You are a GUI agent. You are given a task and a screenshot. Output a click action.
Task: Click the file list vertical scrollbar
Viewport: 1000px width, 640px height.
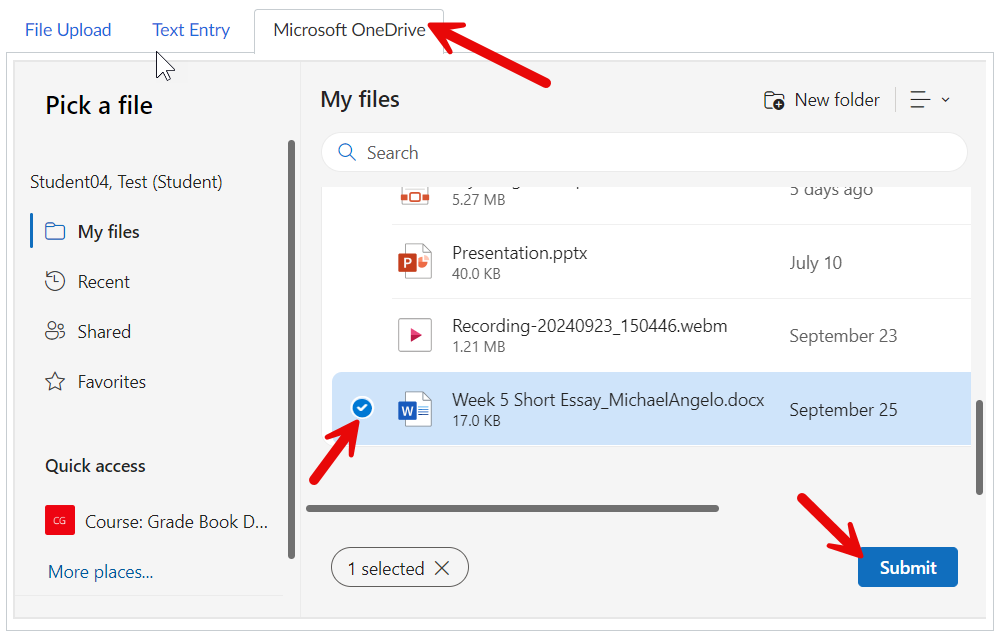pos(980,447)
